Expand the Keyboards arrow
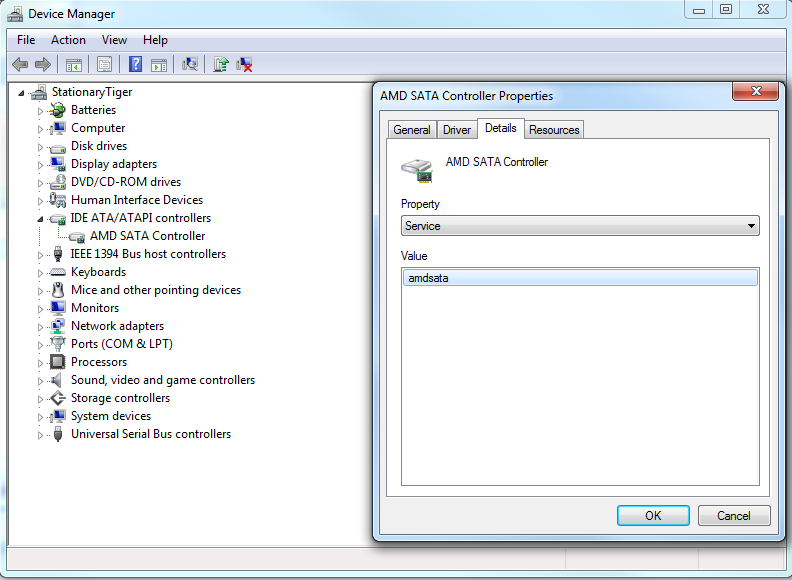792x580 pixels. (x=40, y=273)
